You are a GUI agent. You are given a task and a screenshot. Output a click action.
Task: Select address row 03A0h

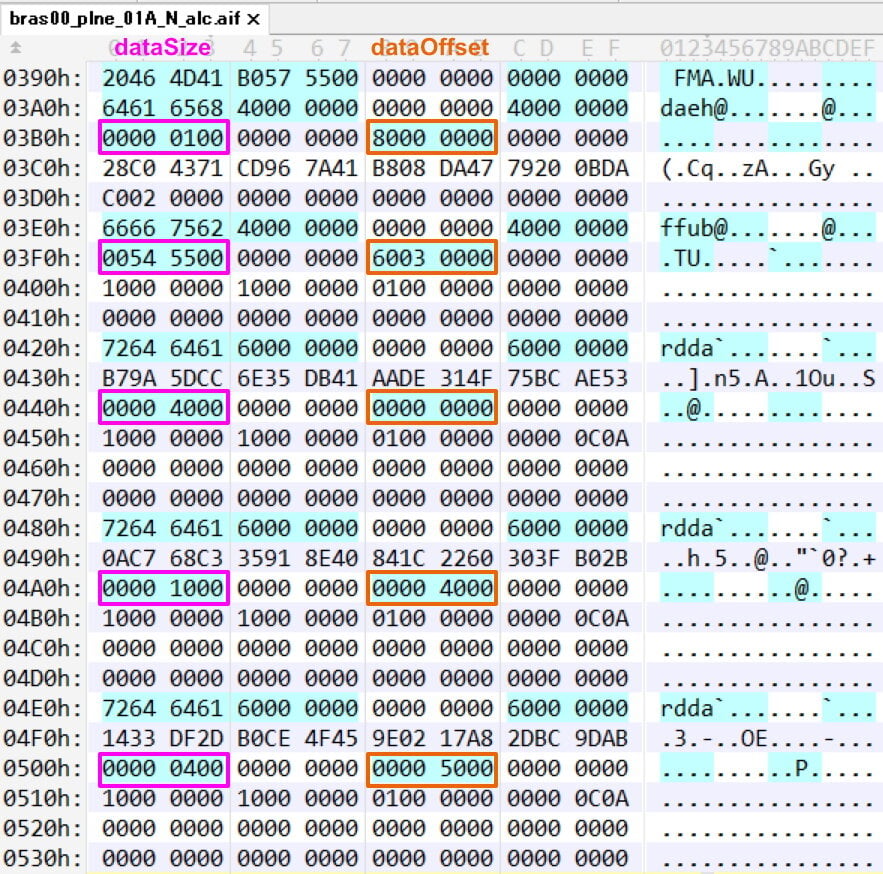tap(42, 108)
